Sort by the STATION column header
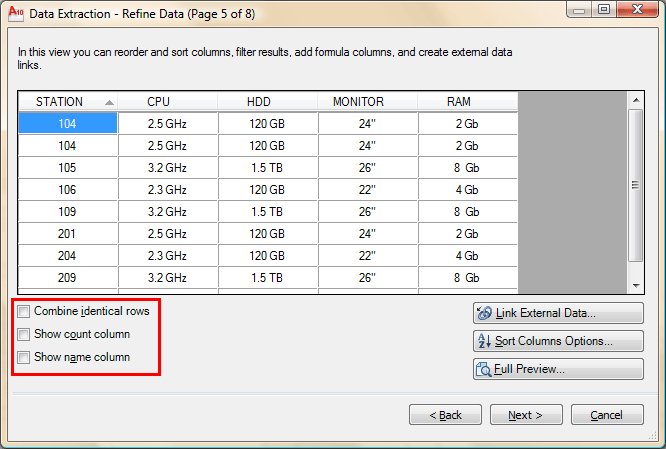Image resolution: width=666 pixels, height=449 pixels. 68,102
